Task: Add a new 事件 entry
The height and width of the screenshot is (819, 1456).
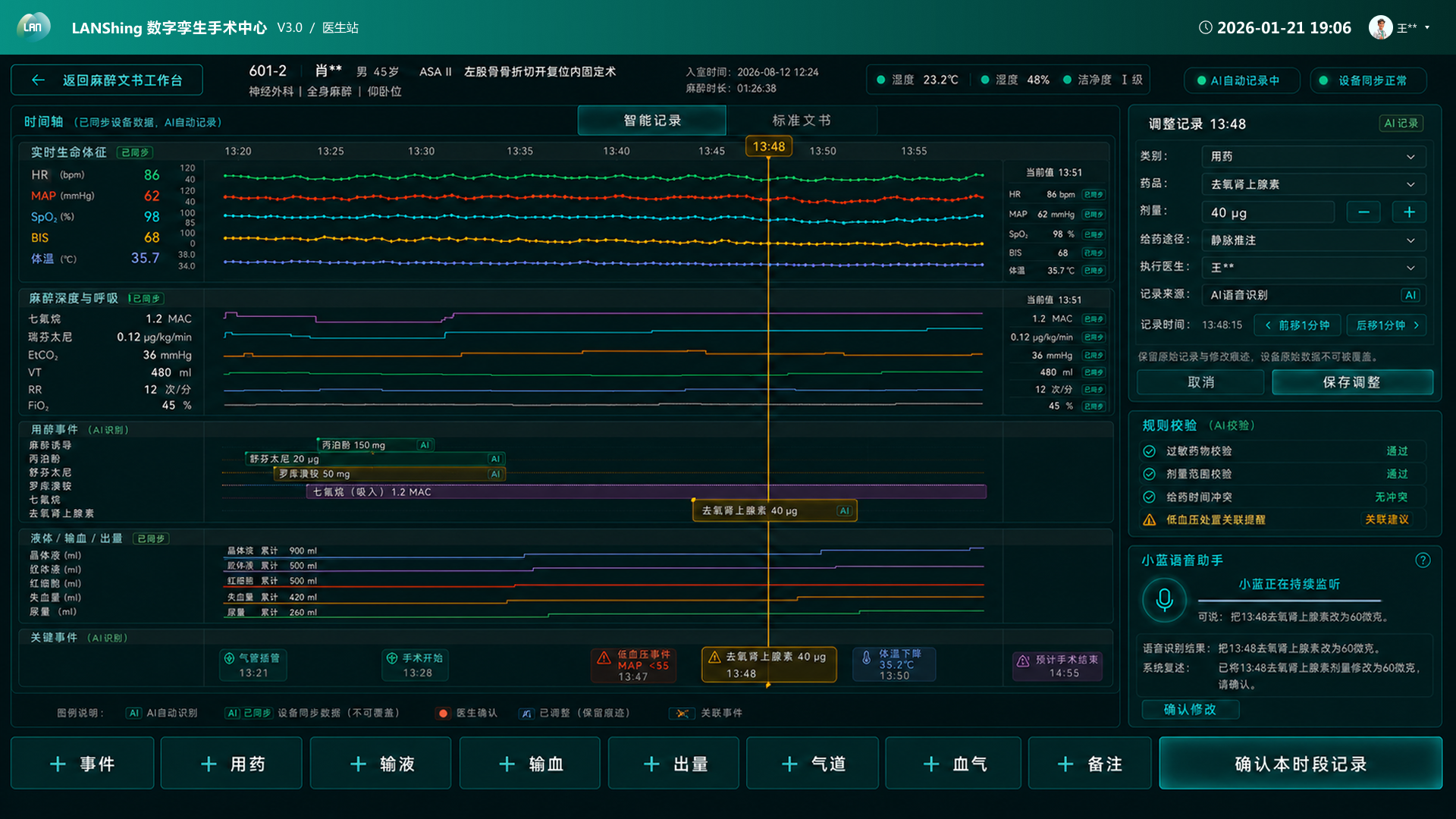Action: pyautogui.click(x=83, y=764)
